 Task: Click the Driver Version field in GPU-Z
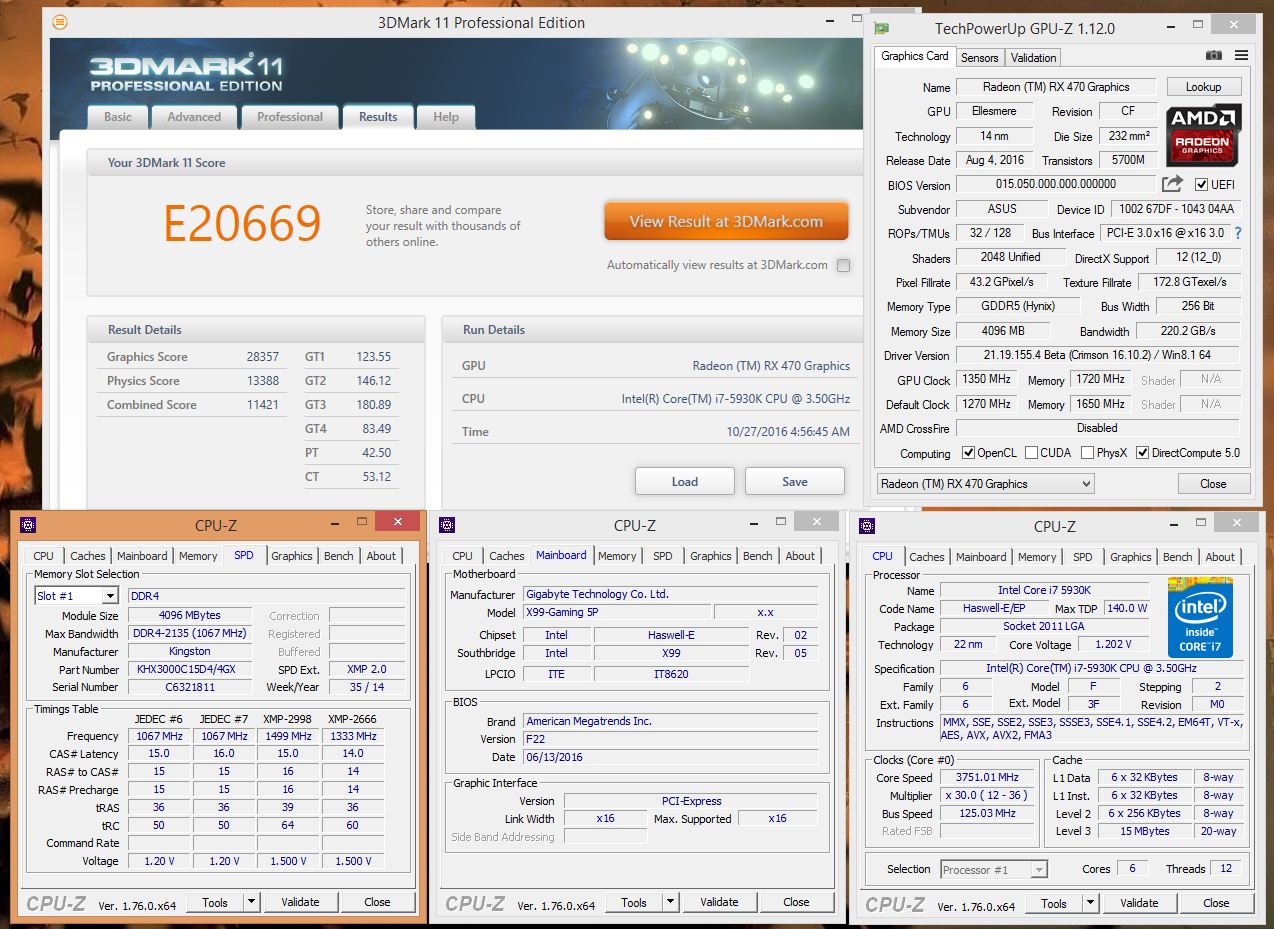(1098, 355)
